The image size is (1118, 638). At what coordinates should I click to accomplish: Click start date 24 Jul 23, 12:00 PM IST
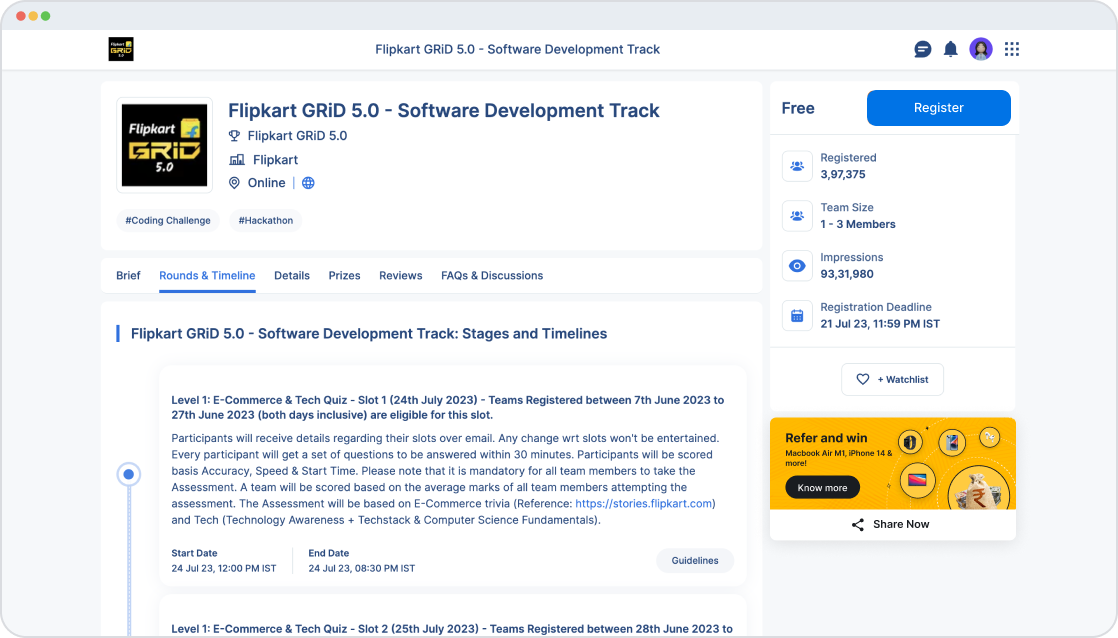coord(224,569)
